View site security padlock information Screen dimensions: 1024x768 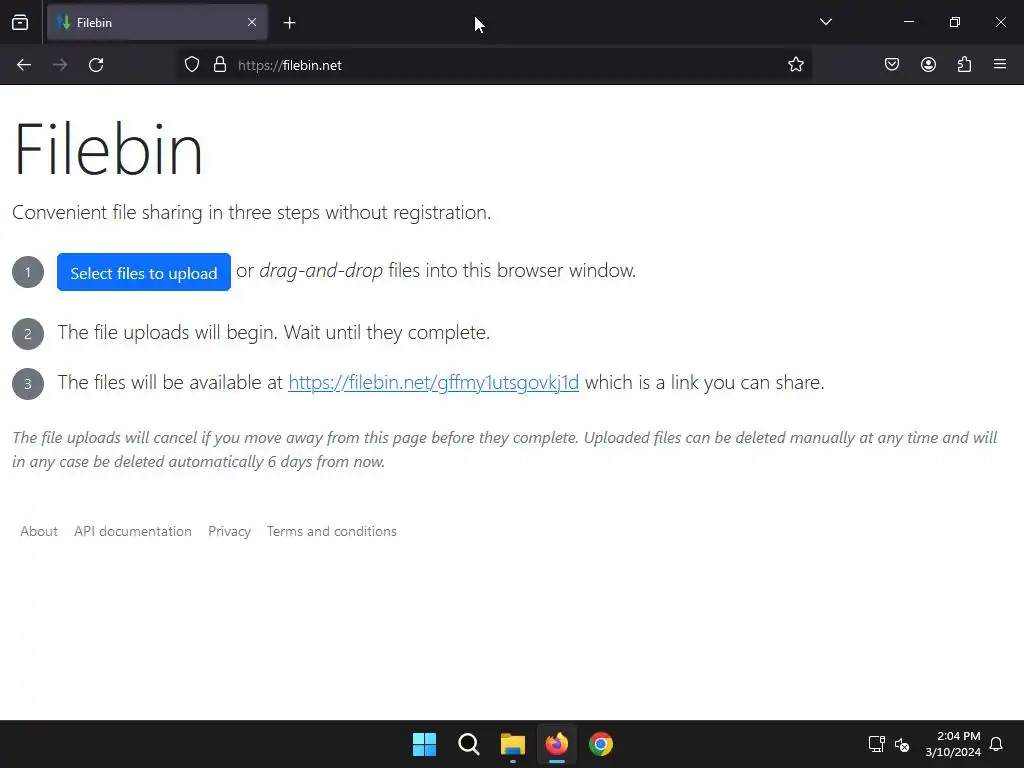point(220,65)
